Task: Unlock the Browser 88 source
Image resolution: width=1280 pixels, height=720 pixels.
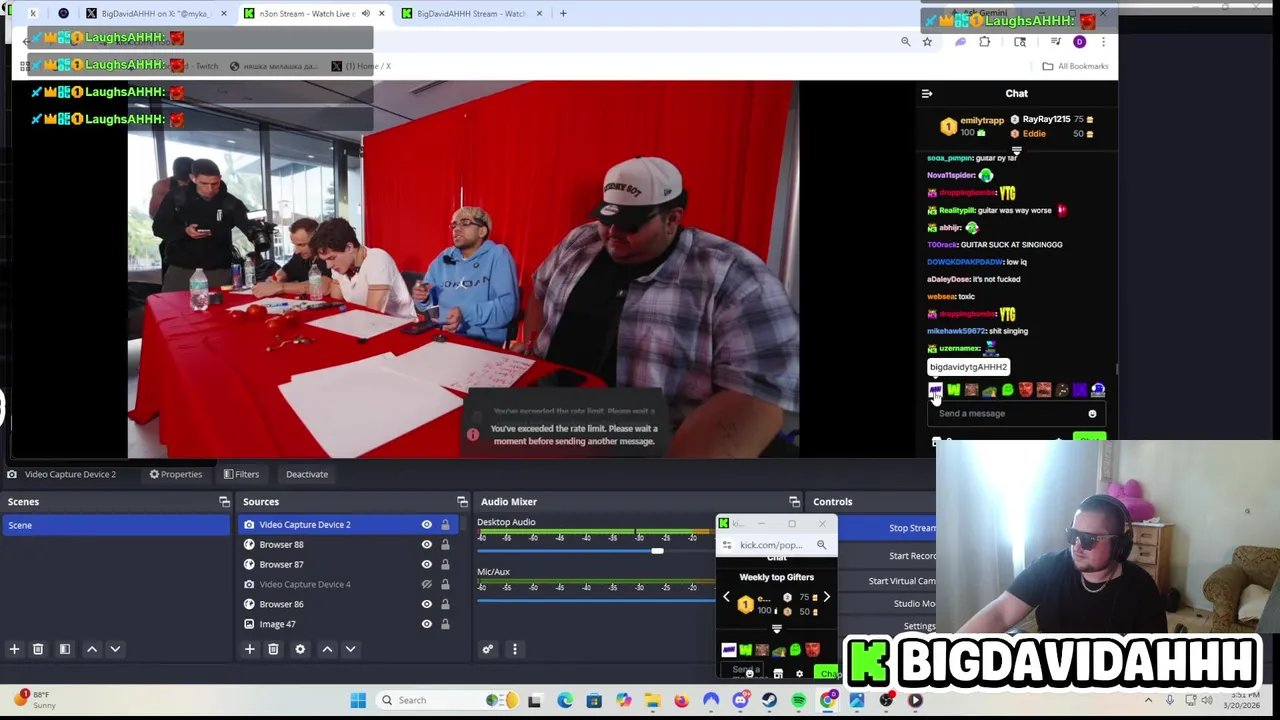Action: click(x=445, y=544)
